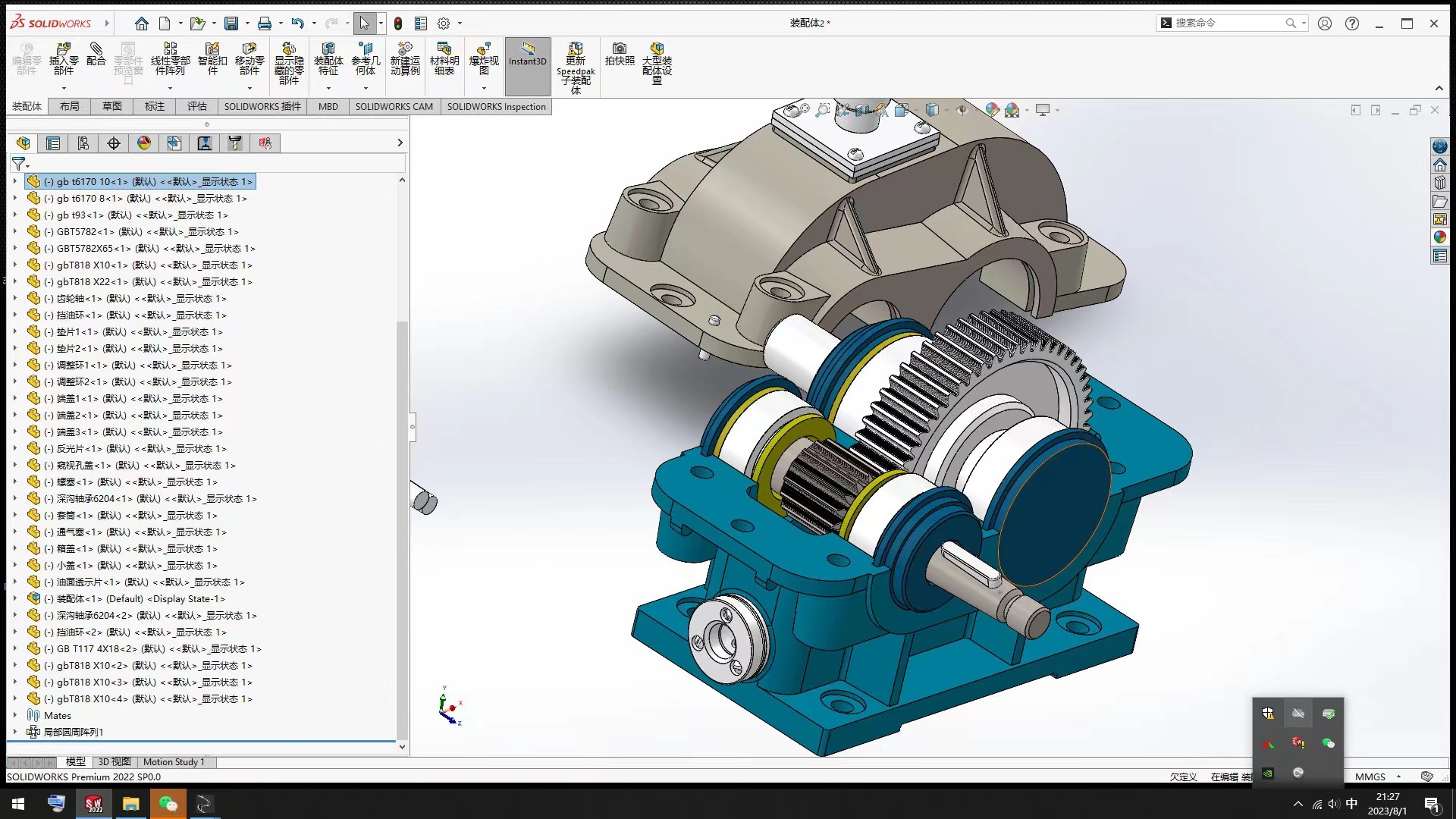Expand the Options gear dropdown arrow
The height and width of the screenshot is (819, 1456).
[460, 24]
